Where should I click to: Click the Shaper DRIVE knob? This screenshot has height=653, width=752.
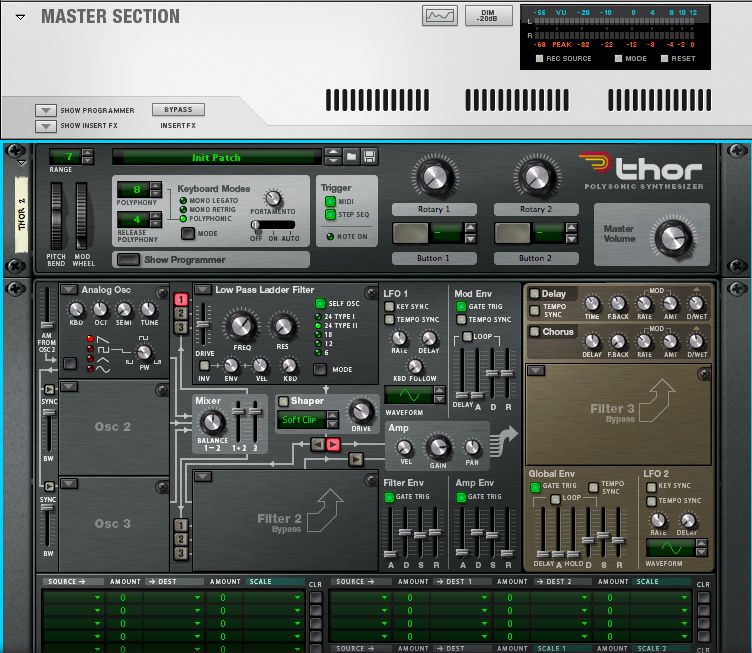361,411
